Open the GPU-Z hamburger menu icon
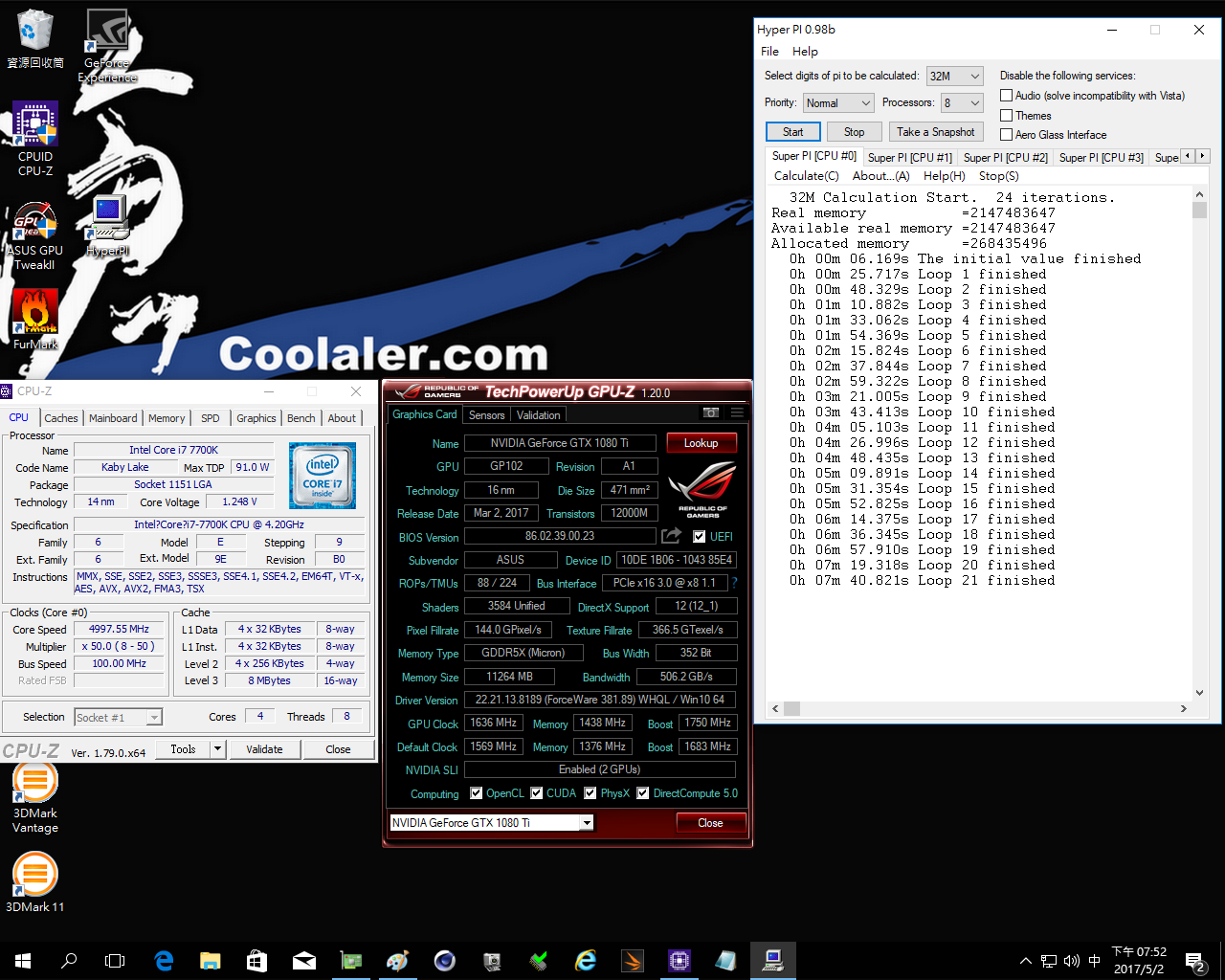1225x980 pixels. (x=737, y=412)
